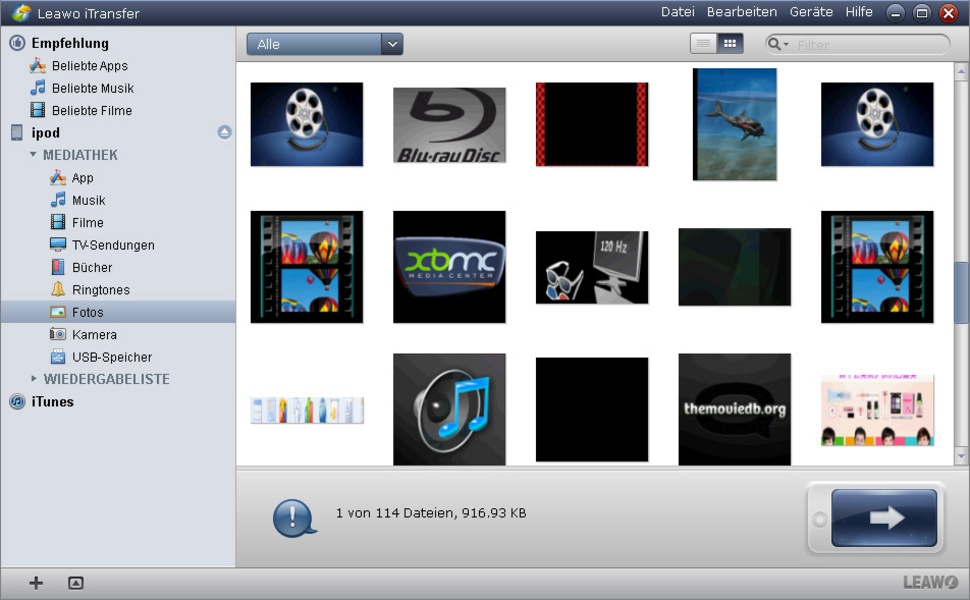970x600 pixels.
Task: Click the search magnifier icon
Action: click(774, 44)
